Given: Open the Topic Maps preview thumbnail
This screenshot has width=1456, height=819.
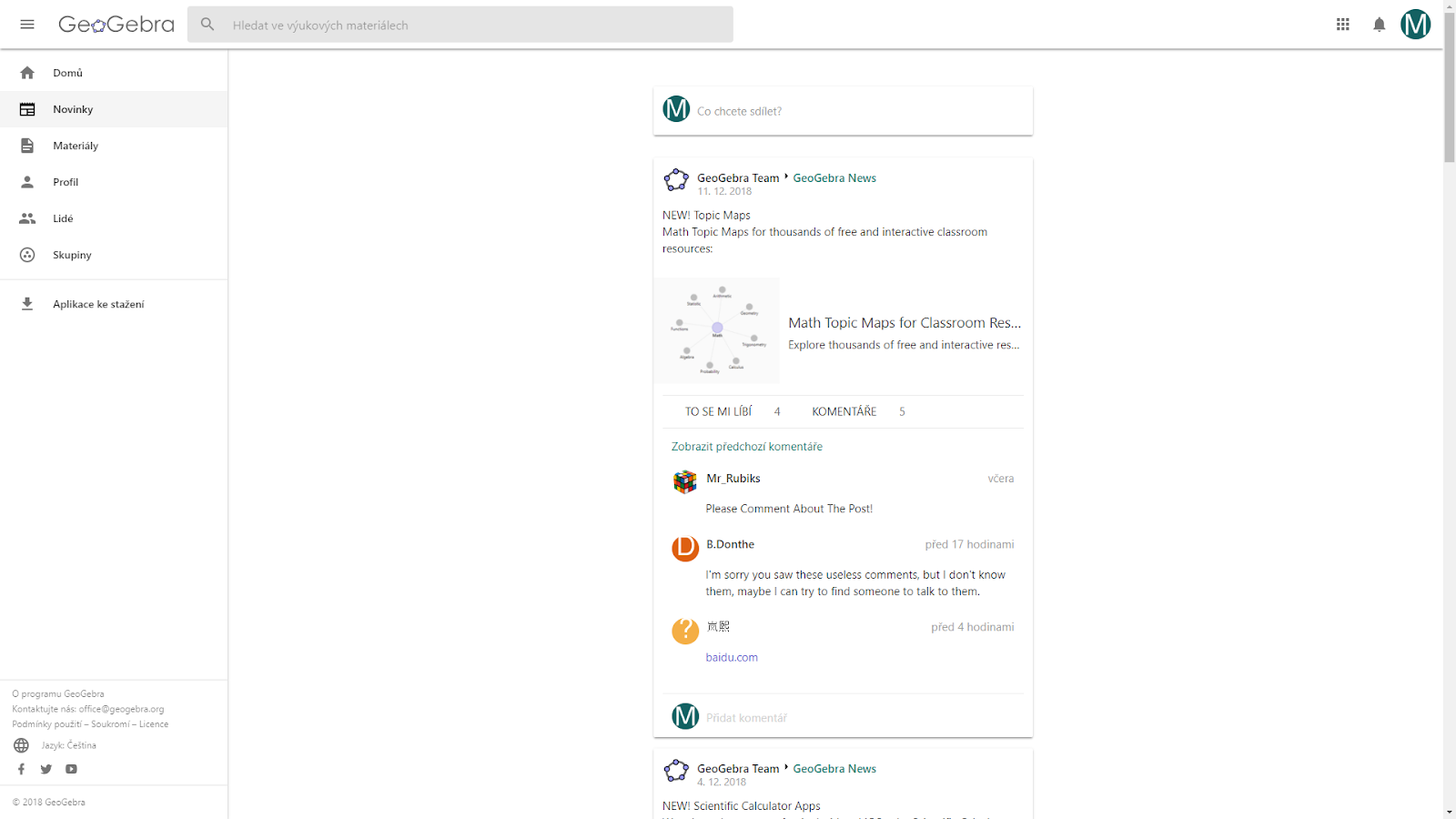Looking at the screenshot, I should (x=717, y=330).
